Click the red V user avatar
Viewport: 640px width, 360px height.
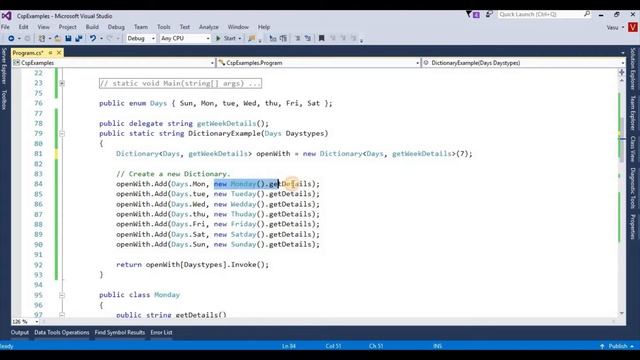tap(633, 27)
